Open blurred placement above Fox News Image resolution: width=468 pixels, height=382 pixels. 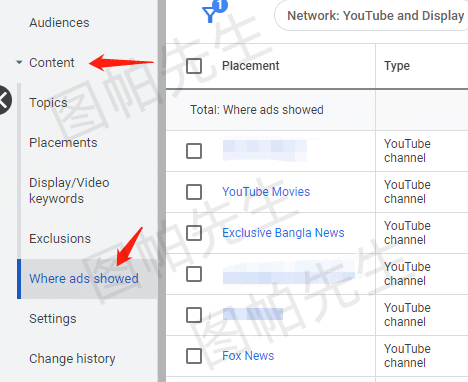(x=253, y=314)
